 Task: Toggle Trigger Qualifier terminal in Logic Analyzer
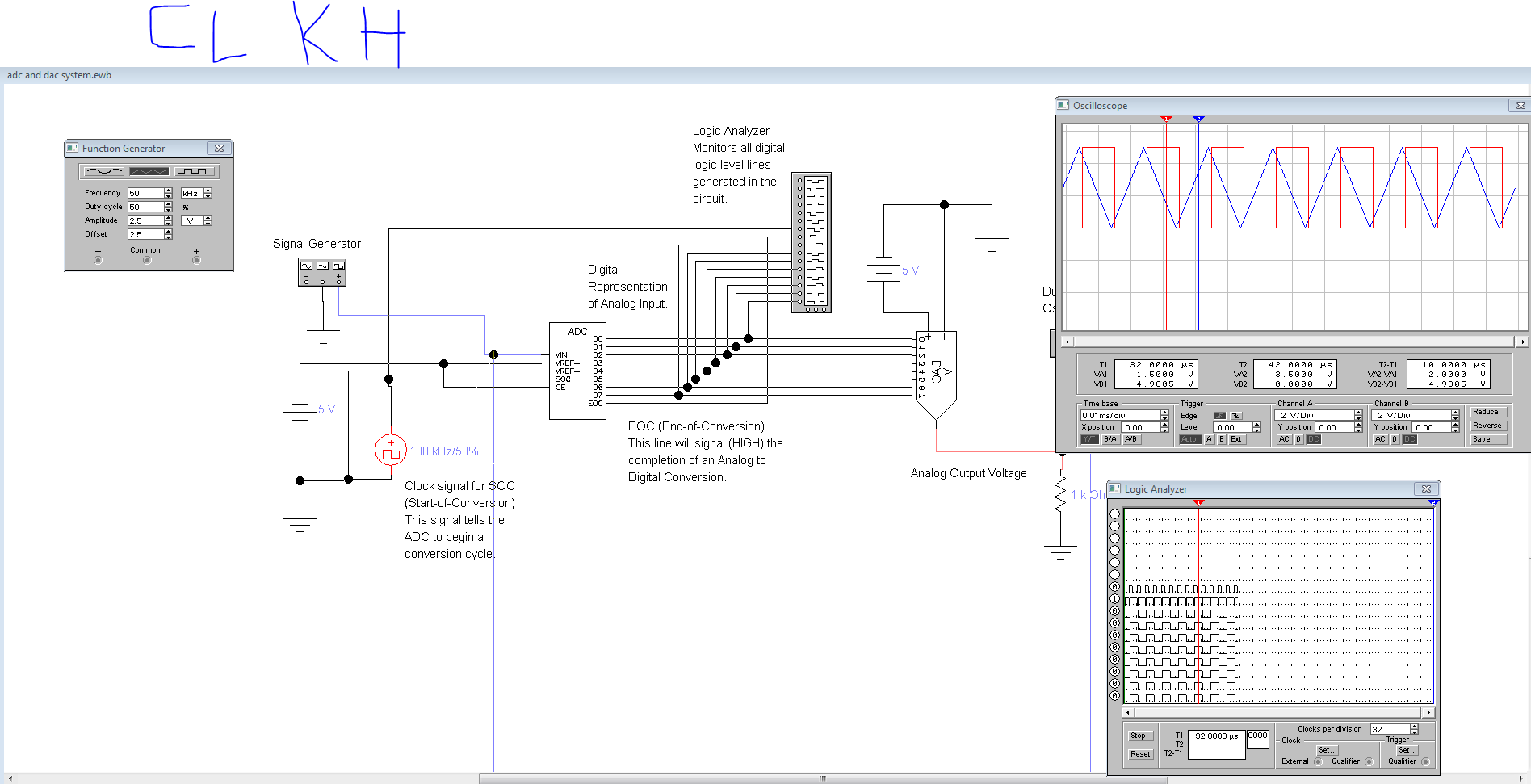coord(1425,761)
